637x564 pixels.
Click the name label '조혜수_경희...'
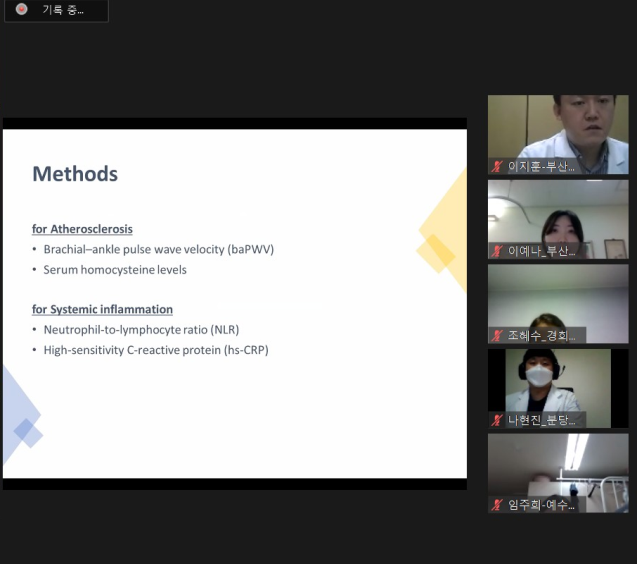[x=542, y=336]
